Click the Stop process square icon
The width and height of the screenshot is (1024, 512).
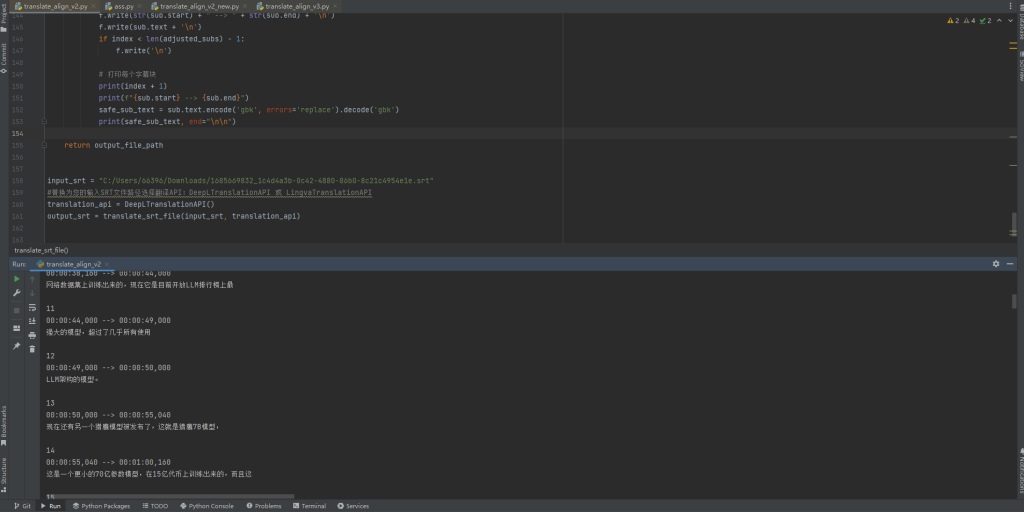(16, 310)
